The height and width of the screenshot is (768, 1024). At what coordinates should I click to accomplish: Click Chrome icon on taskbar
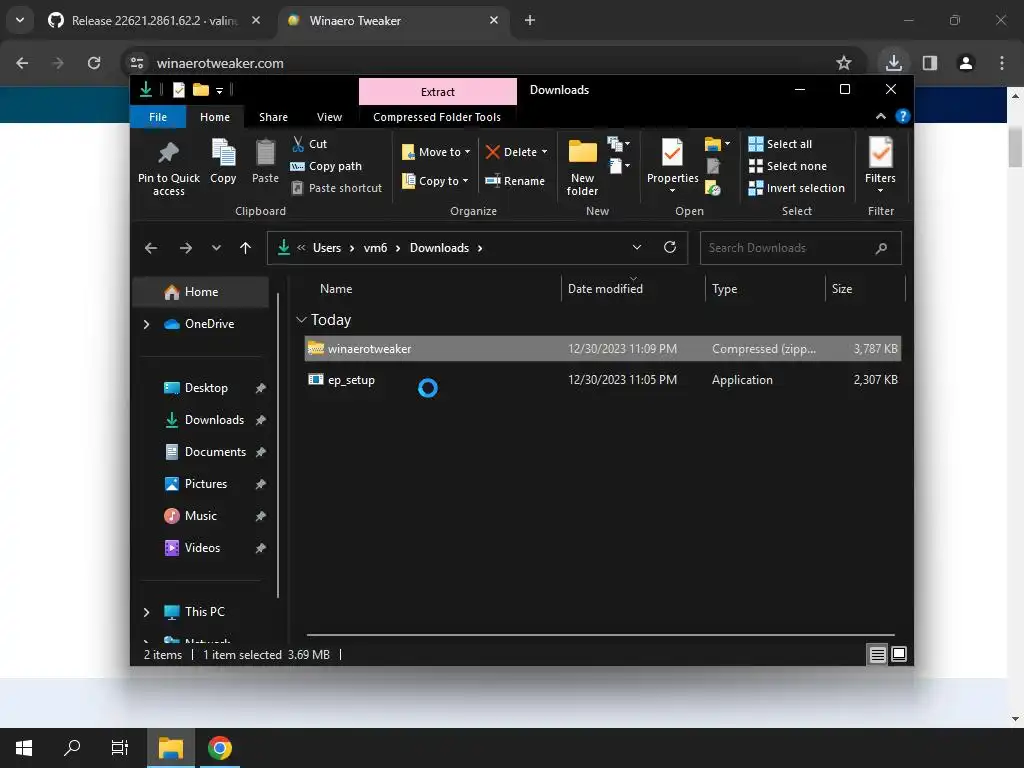coord(219,748)
